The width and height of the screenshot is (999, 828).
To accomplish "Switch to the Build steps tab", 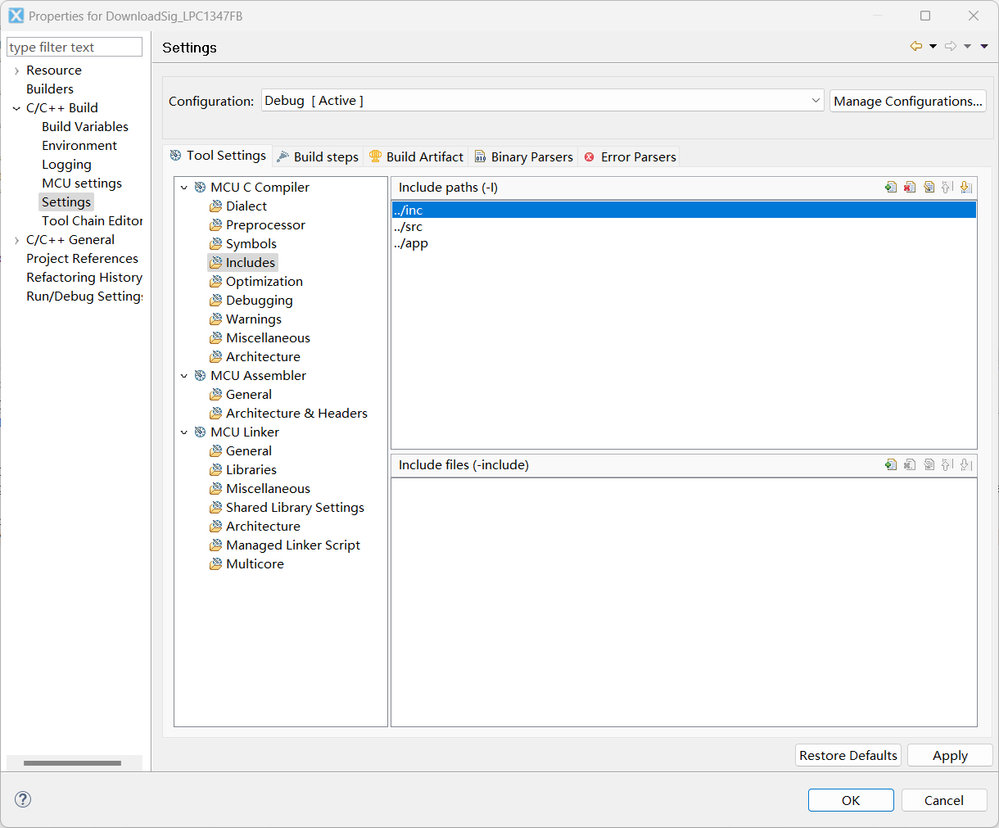I will (x=317, y=157).
